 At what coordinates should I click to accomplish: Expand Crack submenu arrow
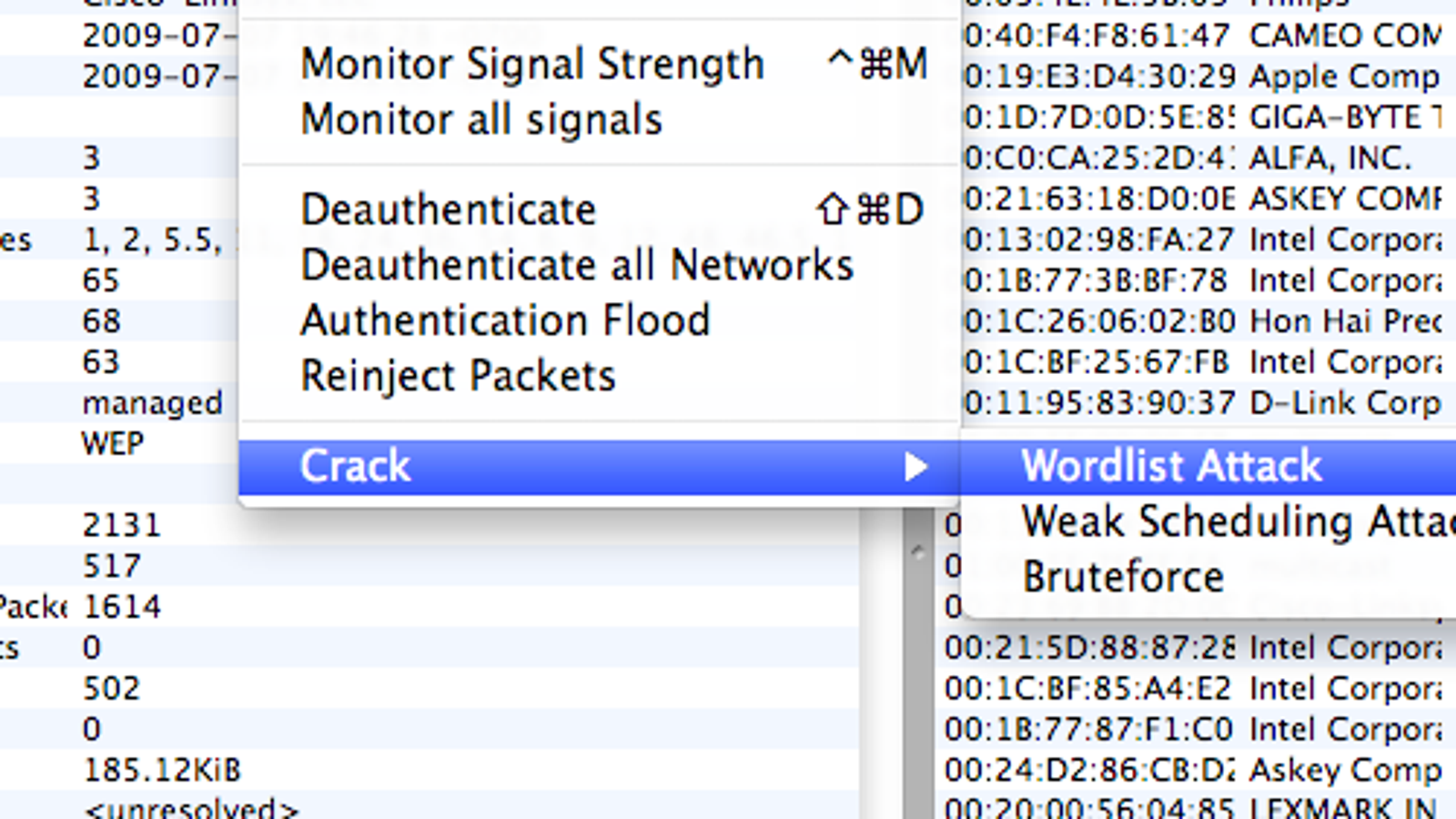915,467
